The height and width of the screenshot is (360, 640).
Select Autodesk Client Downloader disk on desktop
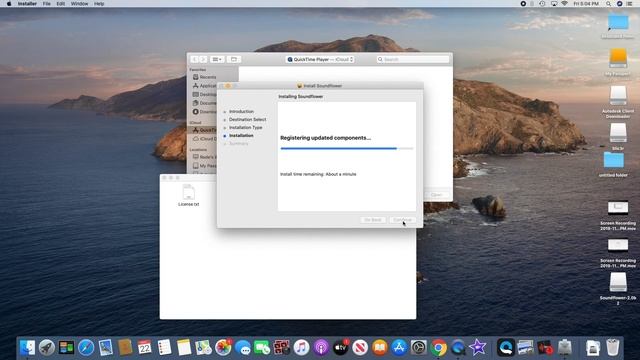(x=618, y=102)
